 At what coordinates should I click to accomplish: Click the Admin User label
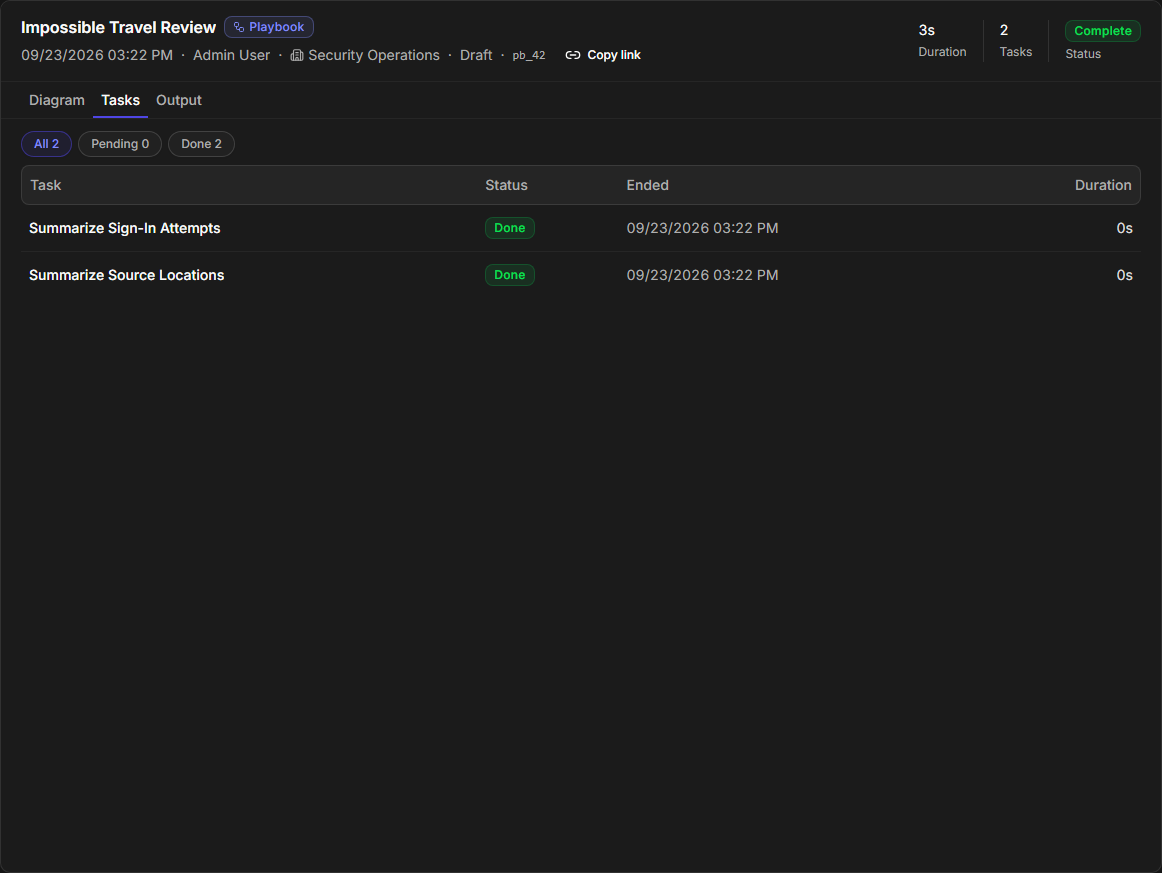231,56
